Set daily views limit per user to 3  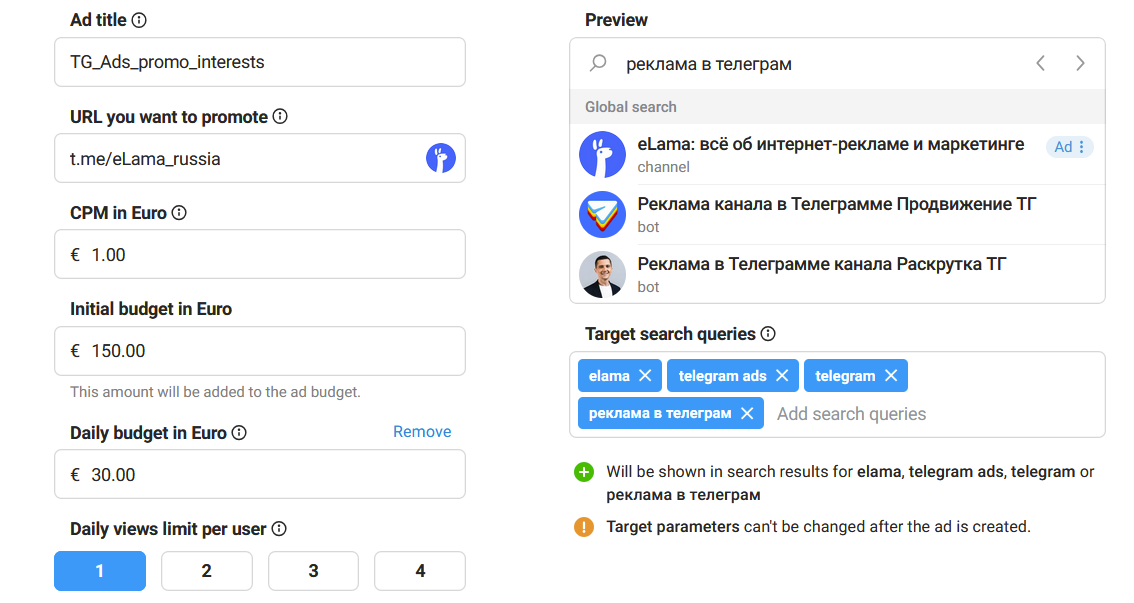(313, 570)
